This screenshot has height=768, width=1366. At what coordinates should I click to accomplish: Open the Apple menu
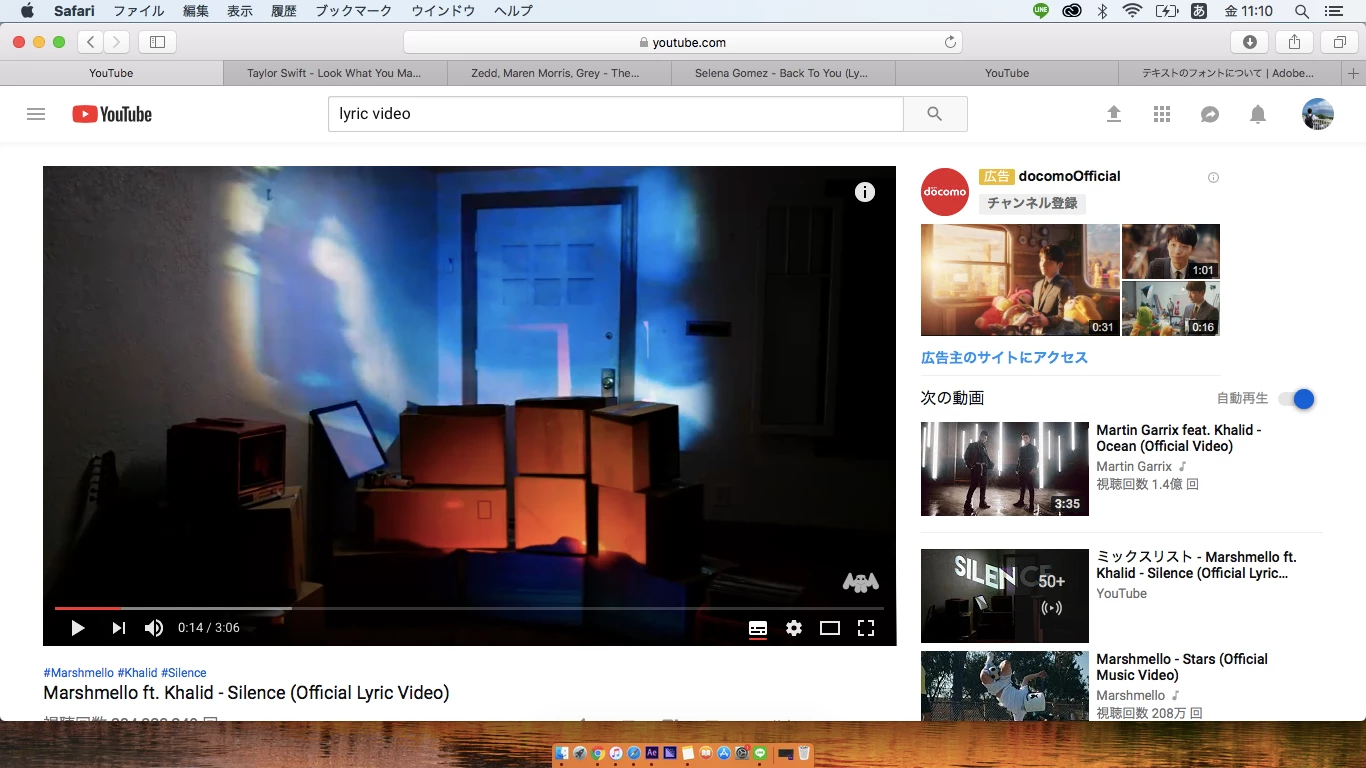coord(27,11)
